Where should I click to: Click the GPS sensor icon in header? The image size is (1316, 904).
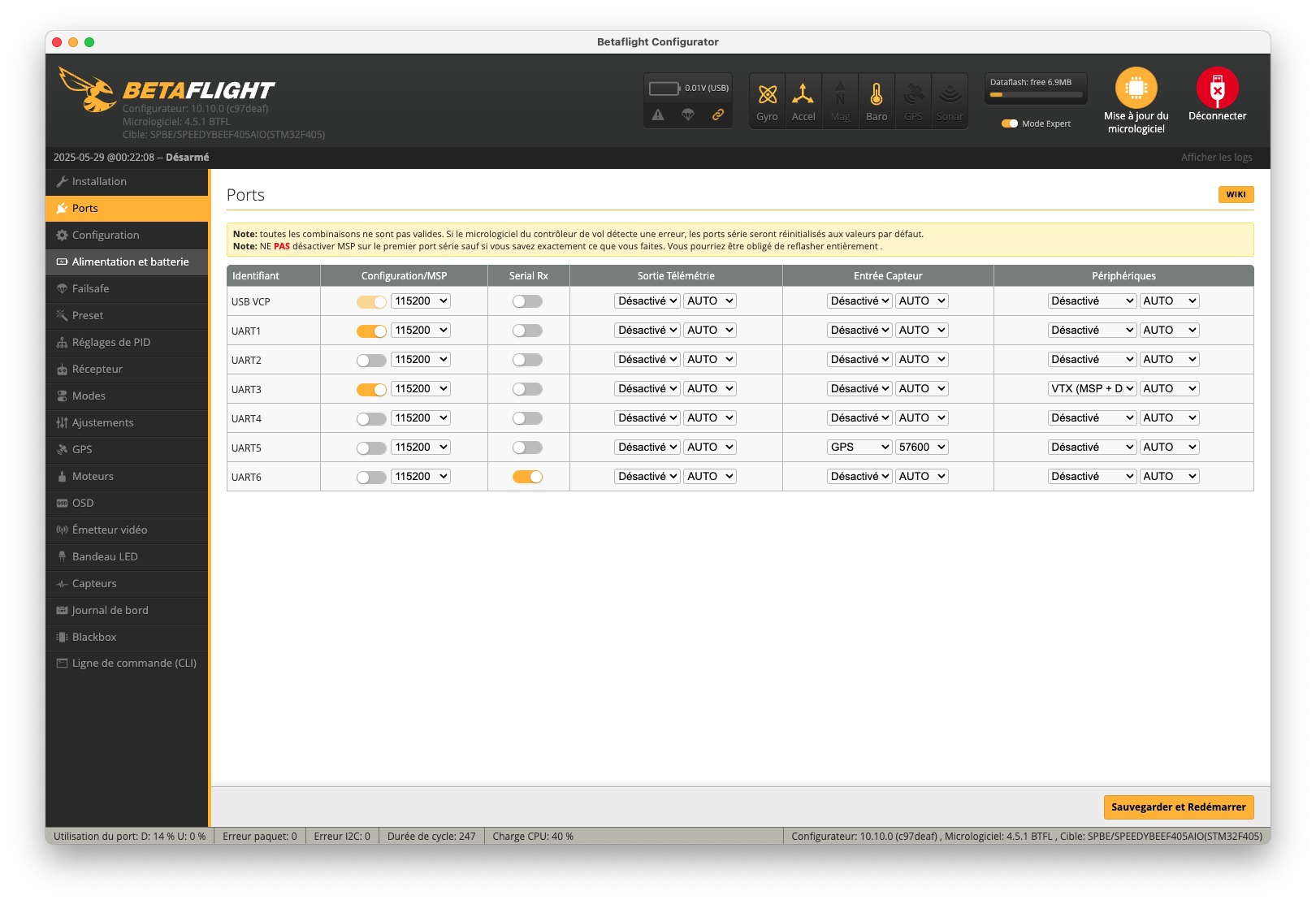[913, 94]
